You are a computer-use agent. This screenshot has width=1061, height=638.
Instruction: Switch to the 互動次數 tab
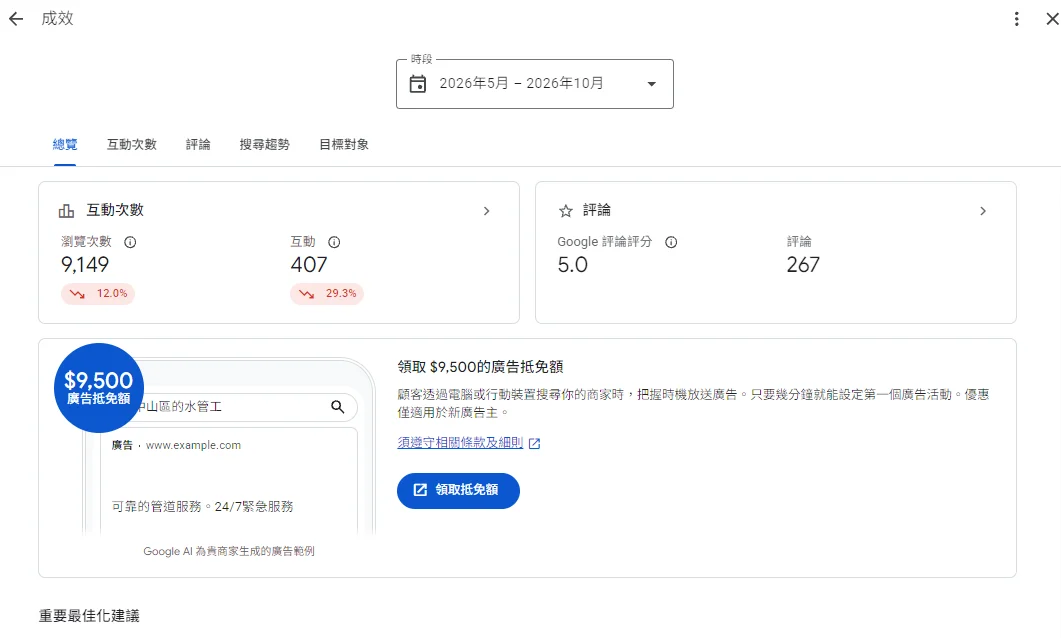pyautogui.click(x=132, y=145)
